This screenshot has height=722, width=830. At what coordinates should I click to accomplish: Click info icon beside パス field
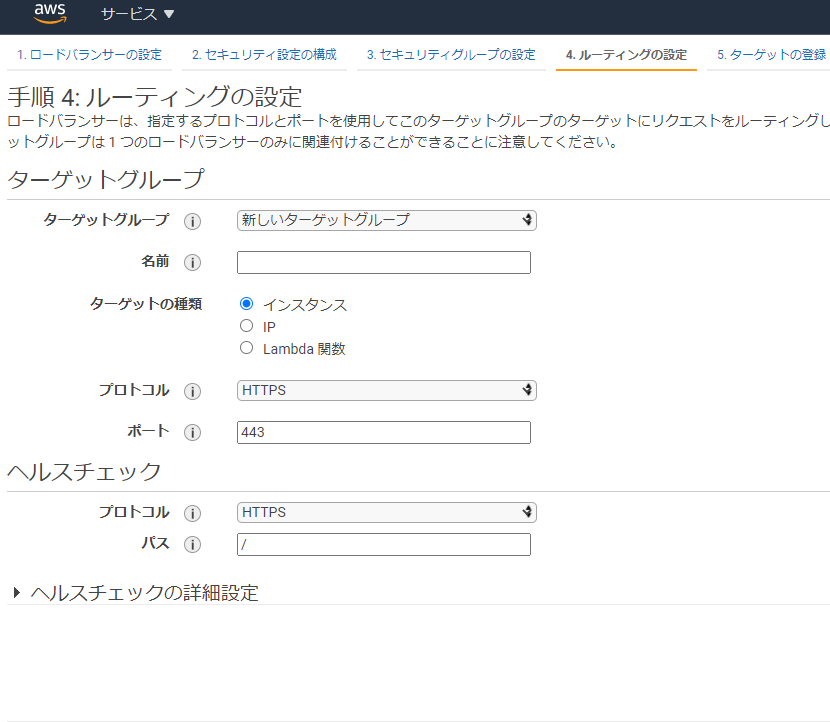pos(192,545)
